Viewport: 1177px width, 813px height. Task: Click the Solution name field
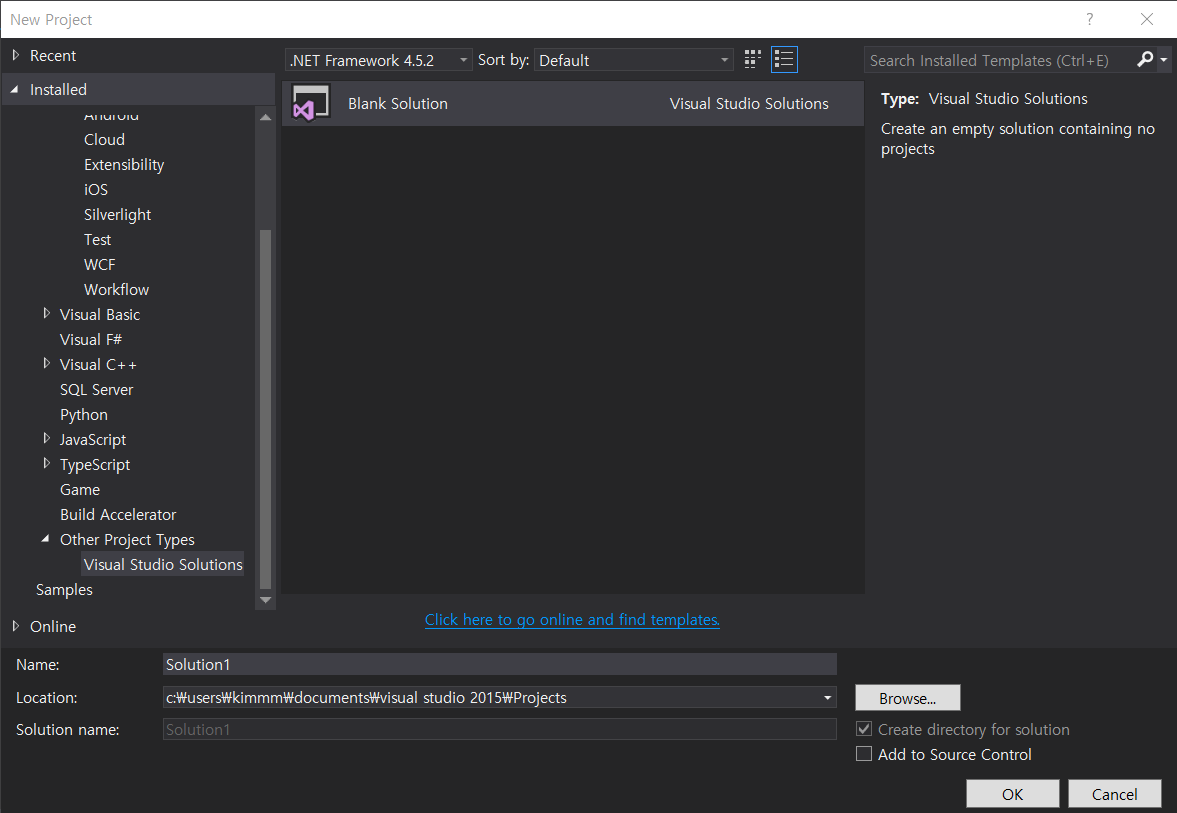(x=499, y=729)
